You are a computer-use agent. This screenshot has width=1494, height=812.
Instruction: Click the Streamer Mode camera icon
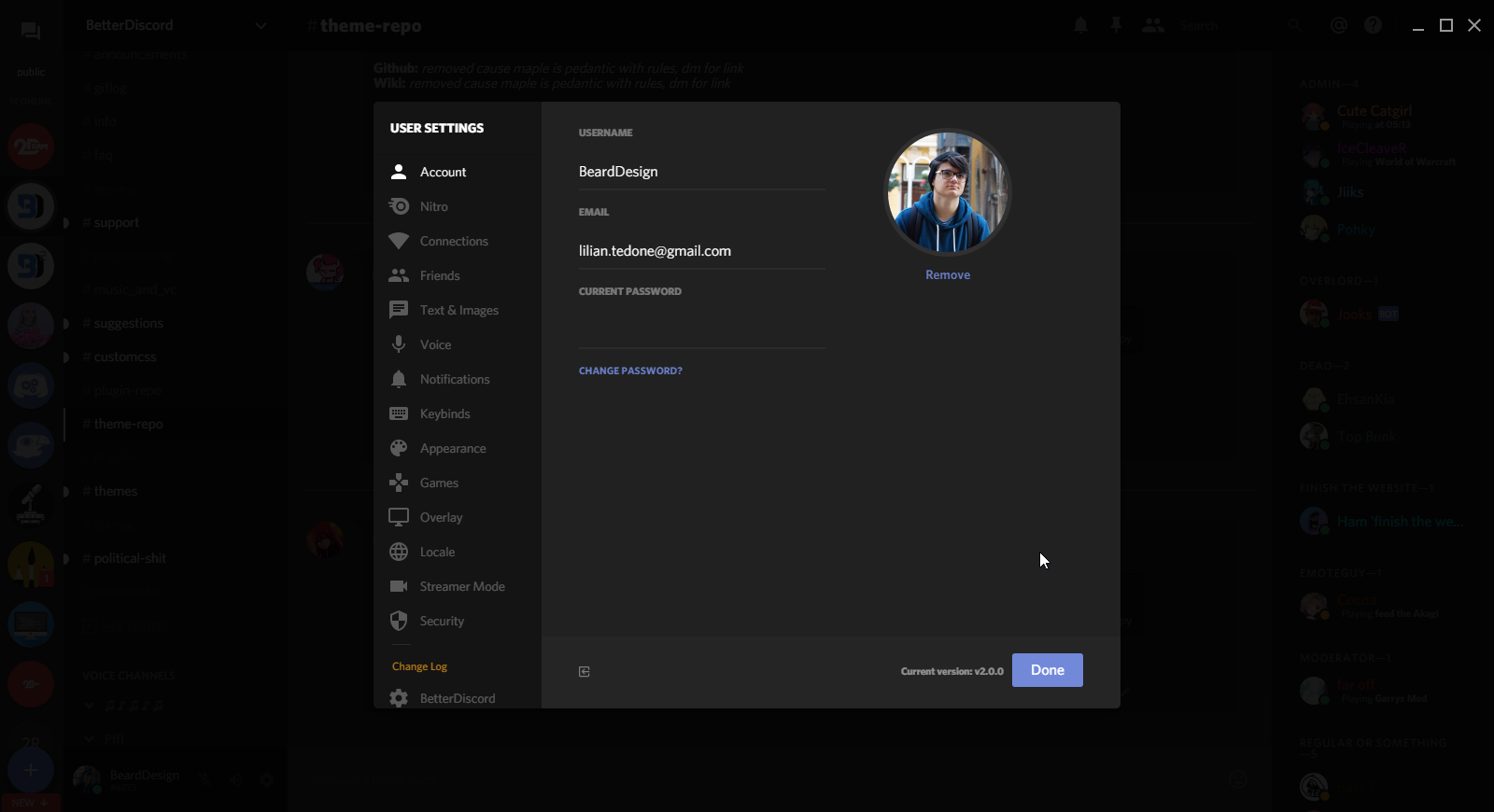pyautogui.click(x=399, y=586)
